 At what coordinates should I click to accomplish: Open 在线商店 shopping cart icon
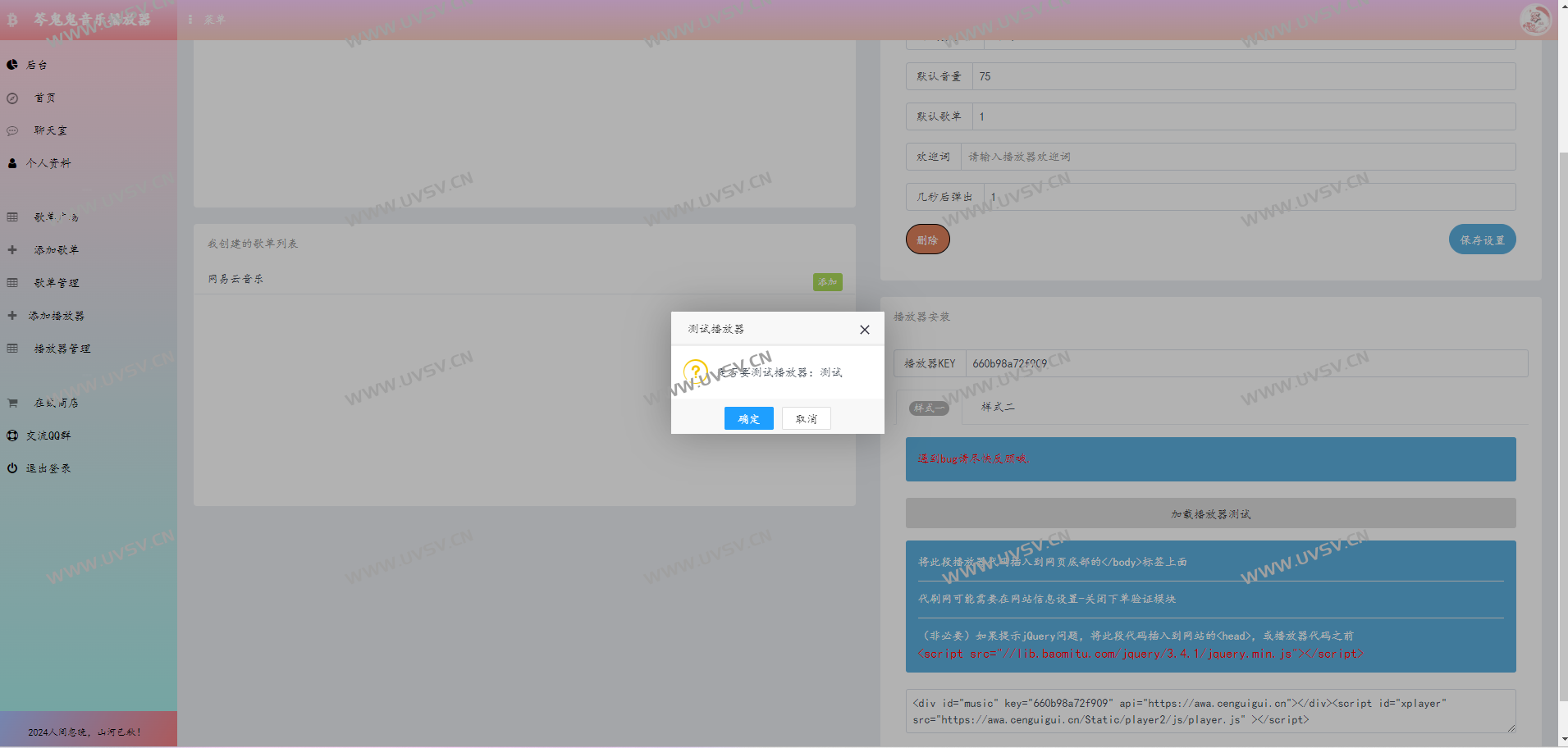coord(12,403)
